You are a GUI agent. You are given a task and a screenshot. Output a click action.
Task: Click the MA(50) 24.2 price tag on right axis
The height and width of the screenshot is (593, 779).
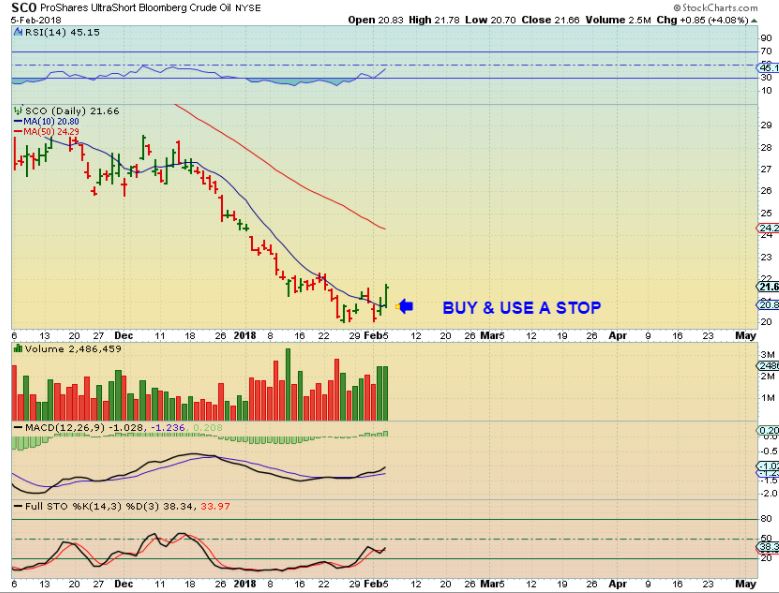(768, 228)
